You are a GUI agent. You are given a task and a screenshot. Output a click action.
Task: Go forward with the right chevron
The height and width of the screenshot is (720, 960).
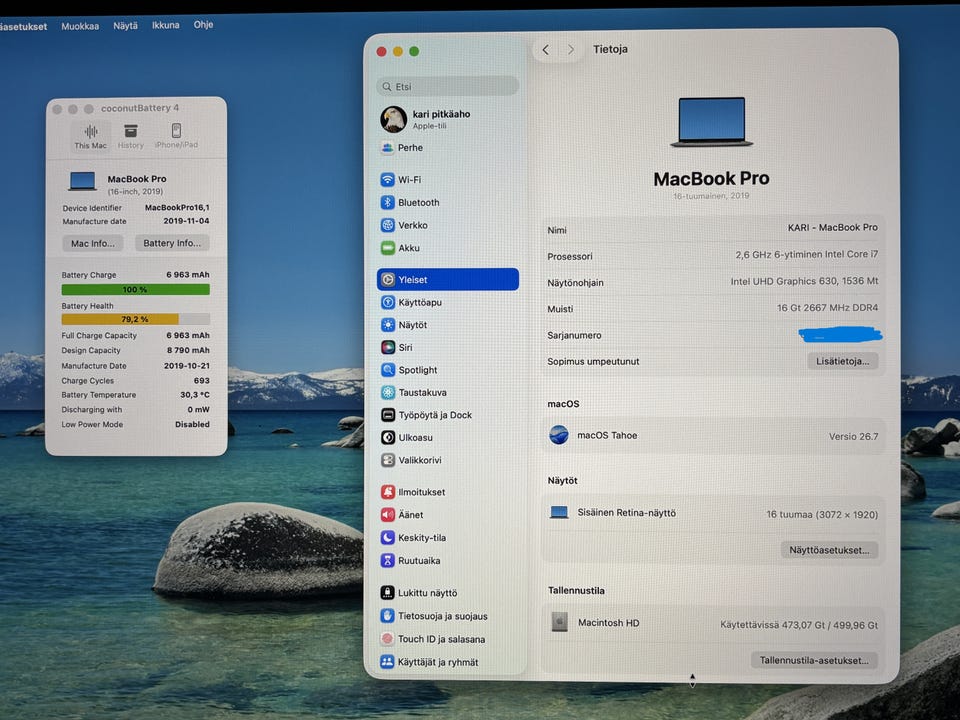571,50
